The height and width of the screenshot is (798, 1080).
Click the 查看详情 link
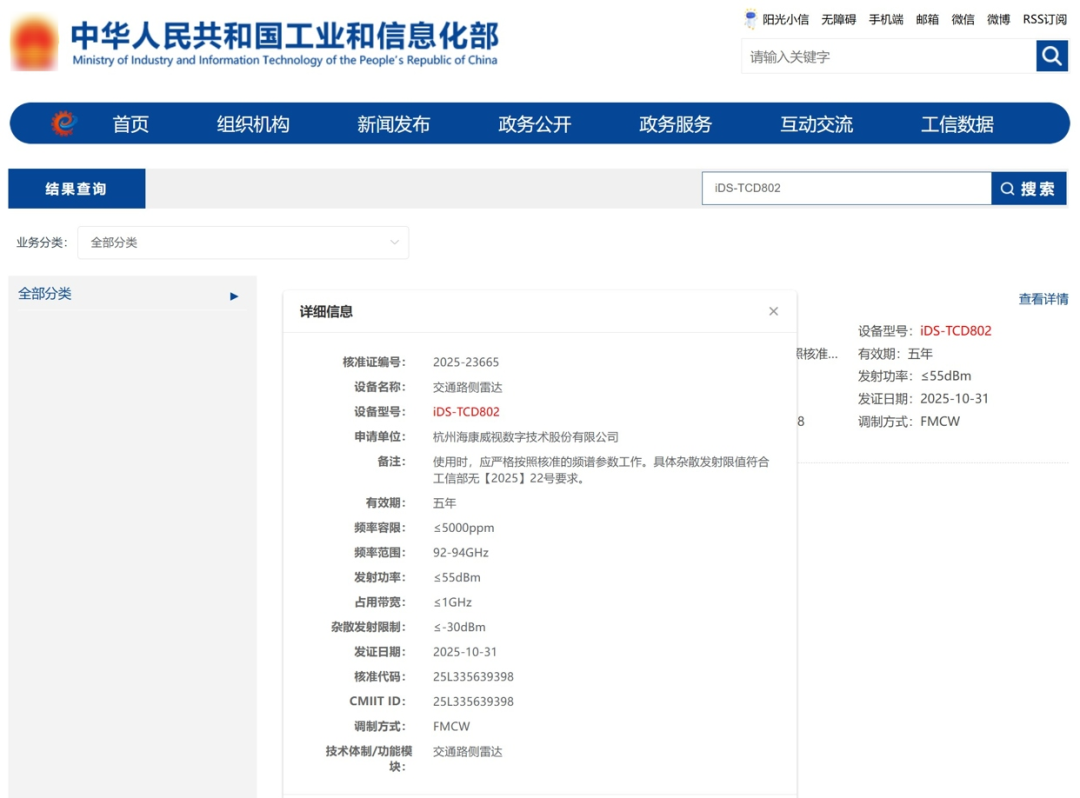coord(1042,299)
